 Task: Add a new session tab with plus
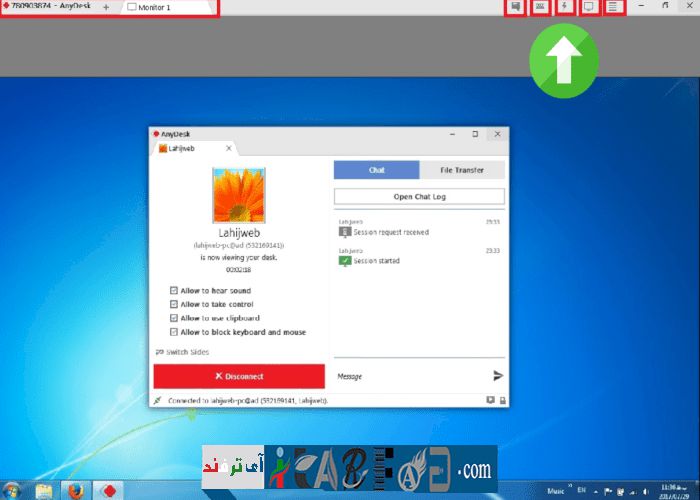click(x=107, y=7)
